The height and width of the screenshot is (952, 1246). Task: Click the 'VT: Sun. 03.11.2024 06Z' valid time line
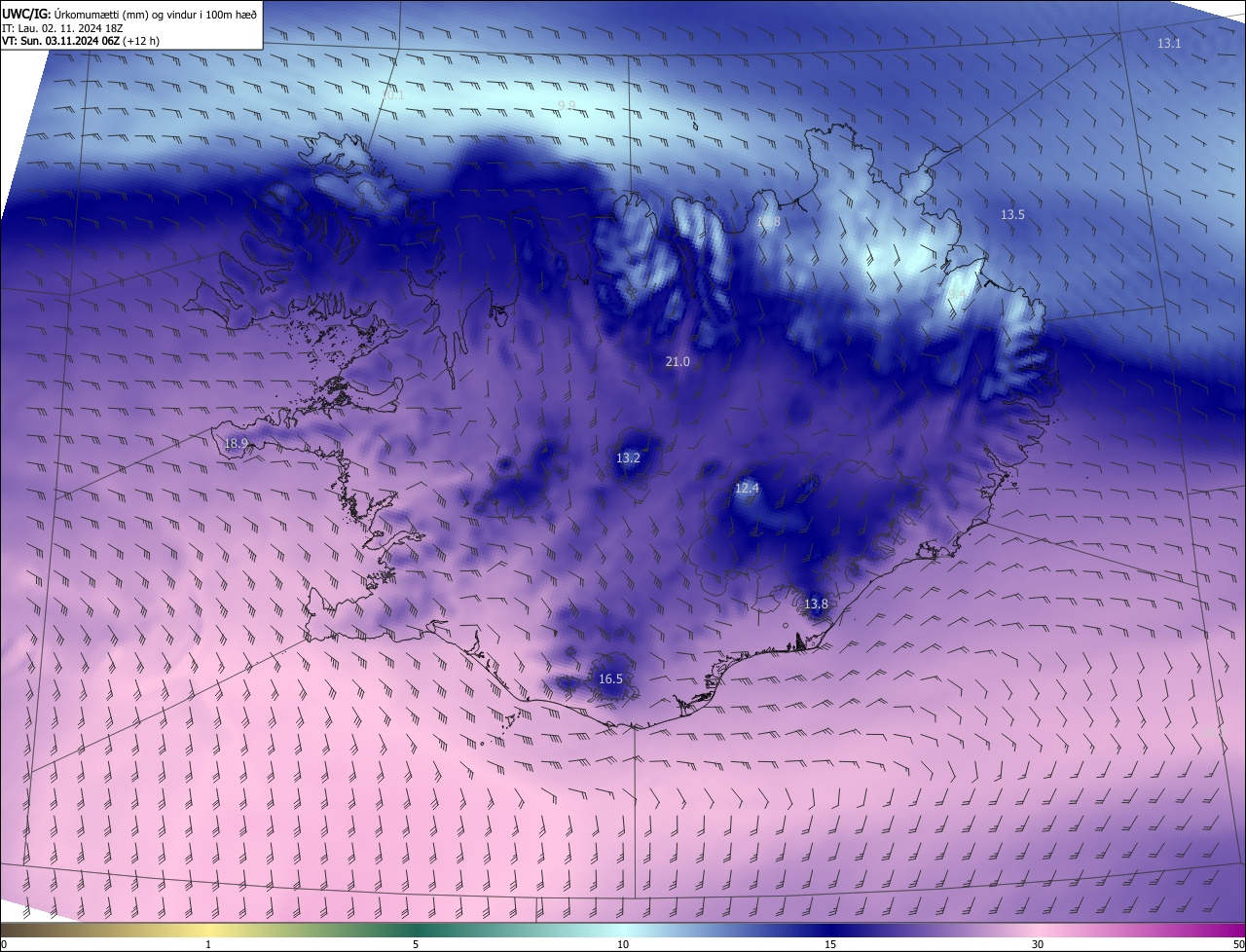click(80, 42)
